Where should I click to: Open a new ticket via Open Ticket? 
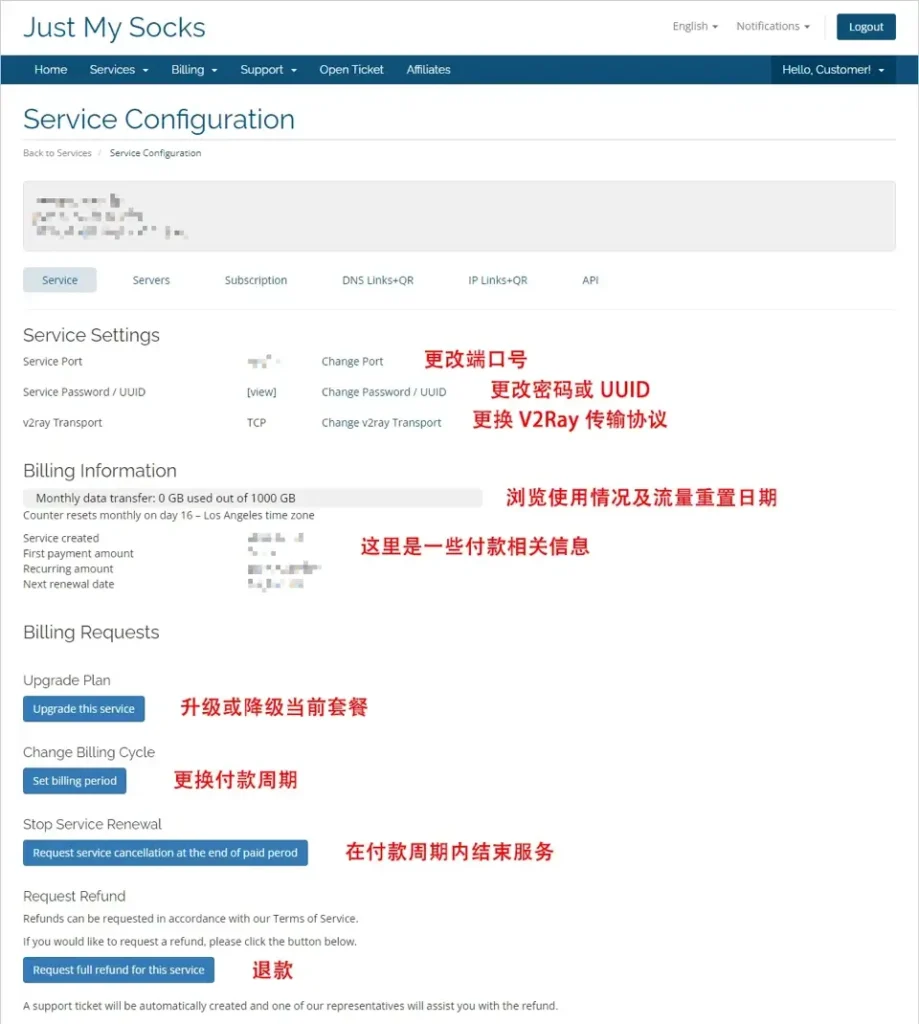[x=351, y=69]
